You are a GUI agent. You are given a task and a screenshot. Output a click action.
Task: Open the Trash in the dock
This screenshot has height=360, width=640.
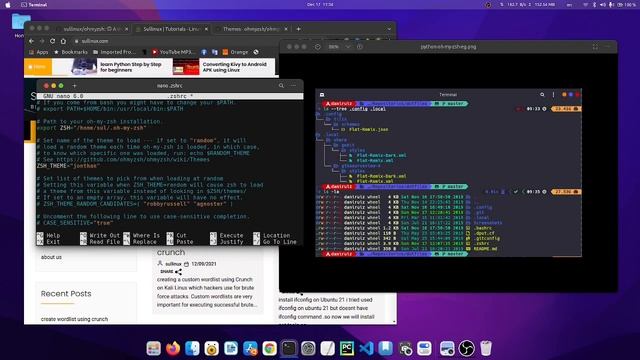pos(486,348)
